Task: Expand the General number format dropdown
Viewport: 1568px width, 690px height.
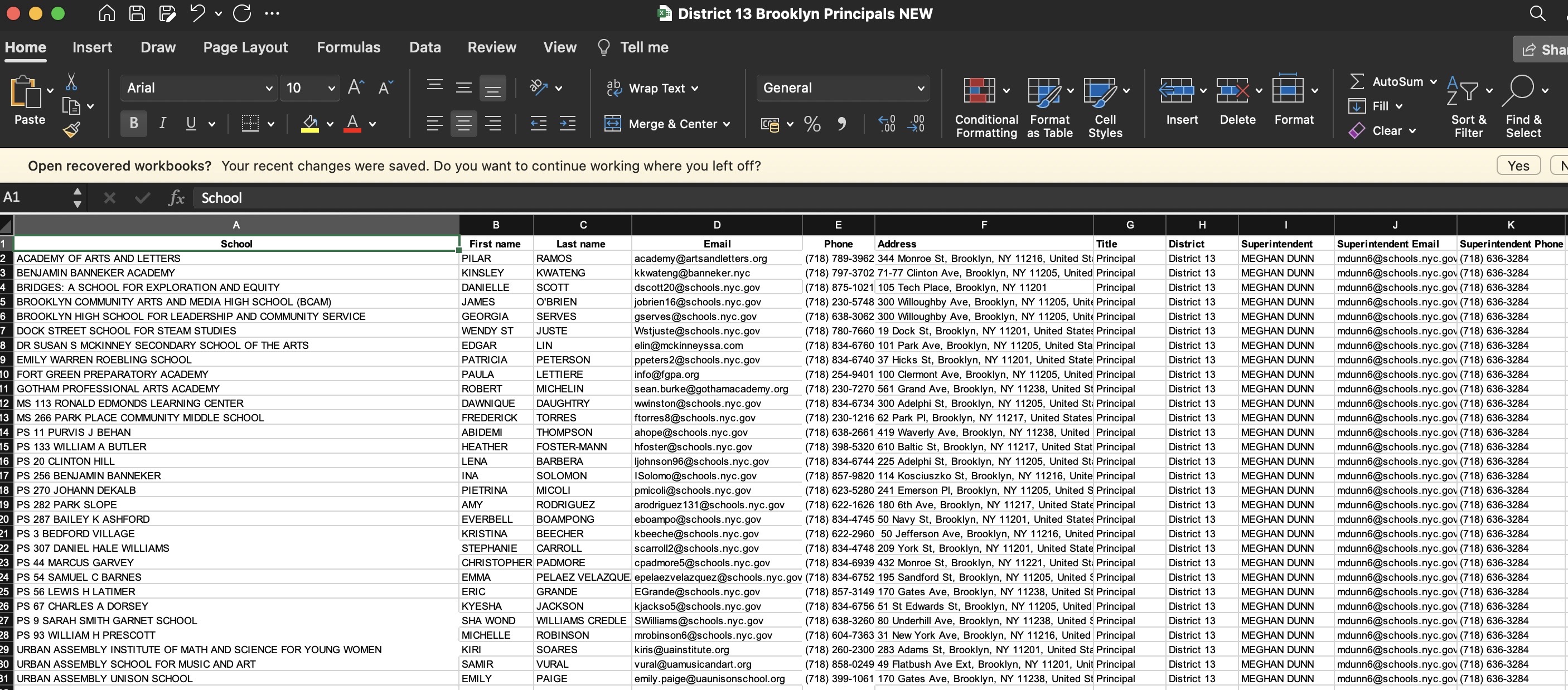Action: [x=921, y=88]
